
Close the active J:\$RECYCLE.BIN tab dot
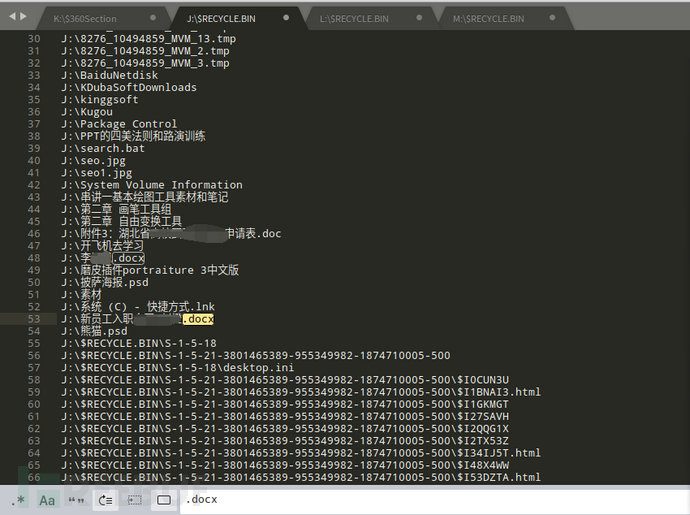pos(287,18)
